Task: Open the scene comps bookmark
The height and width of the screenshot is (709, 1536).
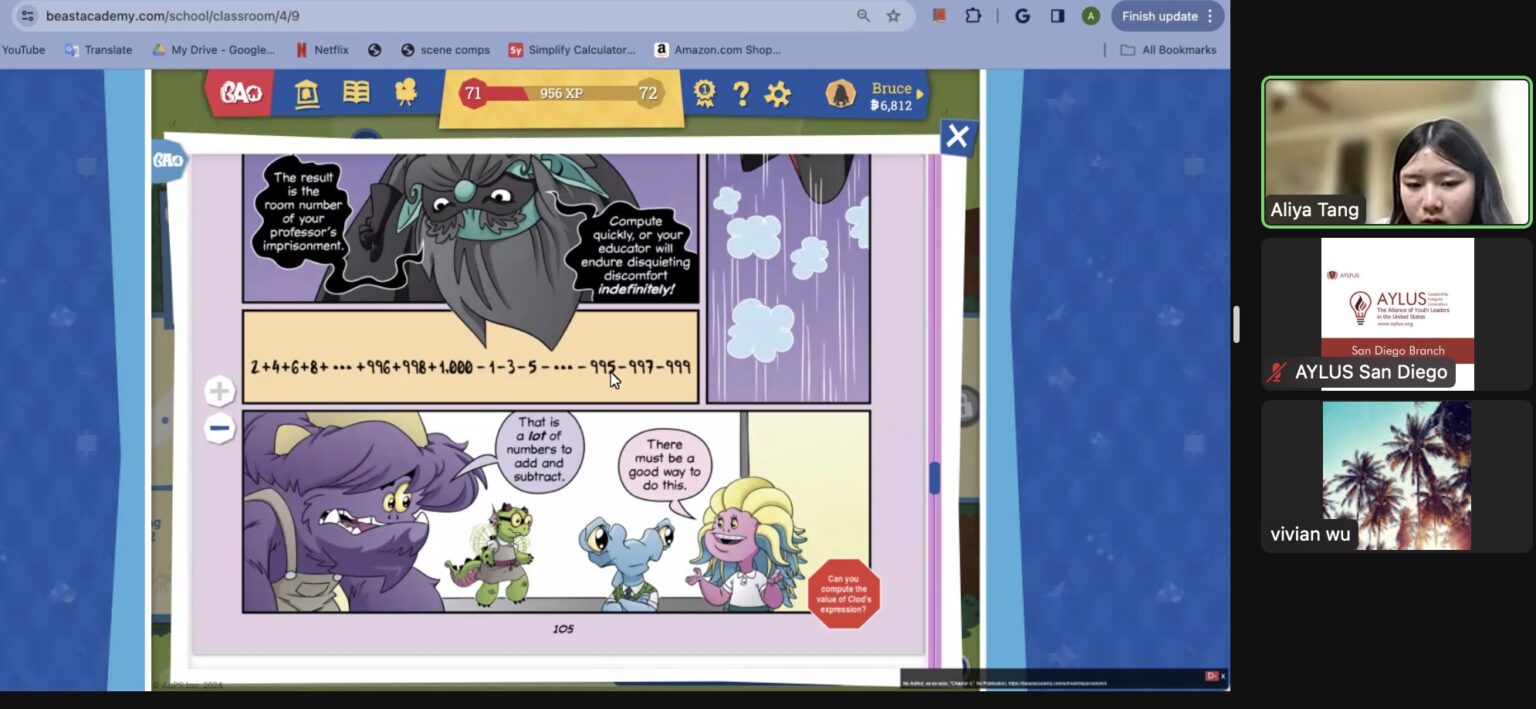Action: click(x=445, y=50)
